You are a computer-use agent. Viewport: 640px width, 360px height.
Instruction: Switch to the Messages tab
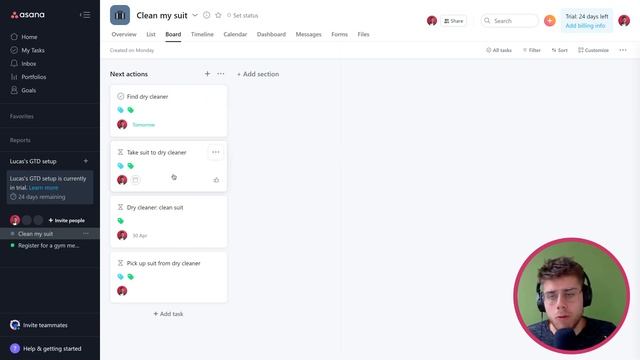pyautogui.click(x=309, y=34)
